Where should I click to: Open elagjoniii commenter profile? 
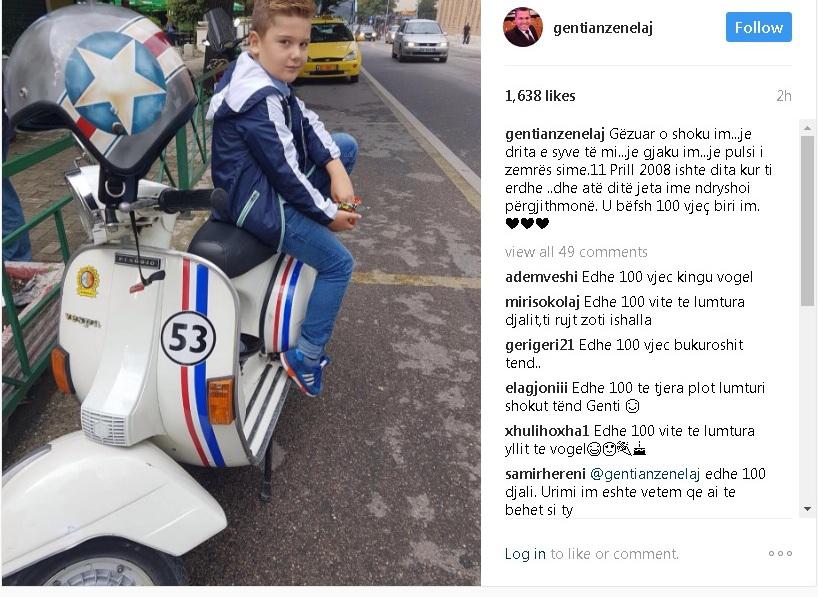click(x=536, y=388)
